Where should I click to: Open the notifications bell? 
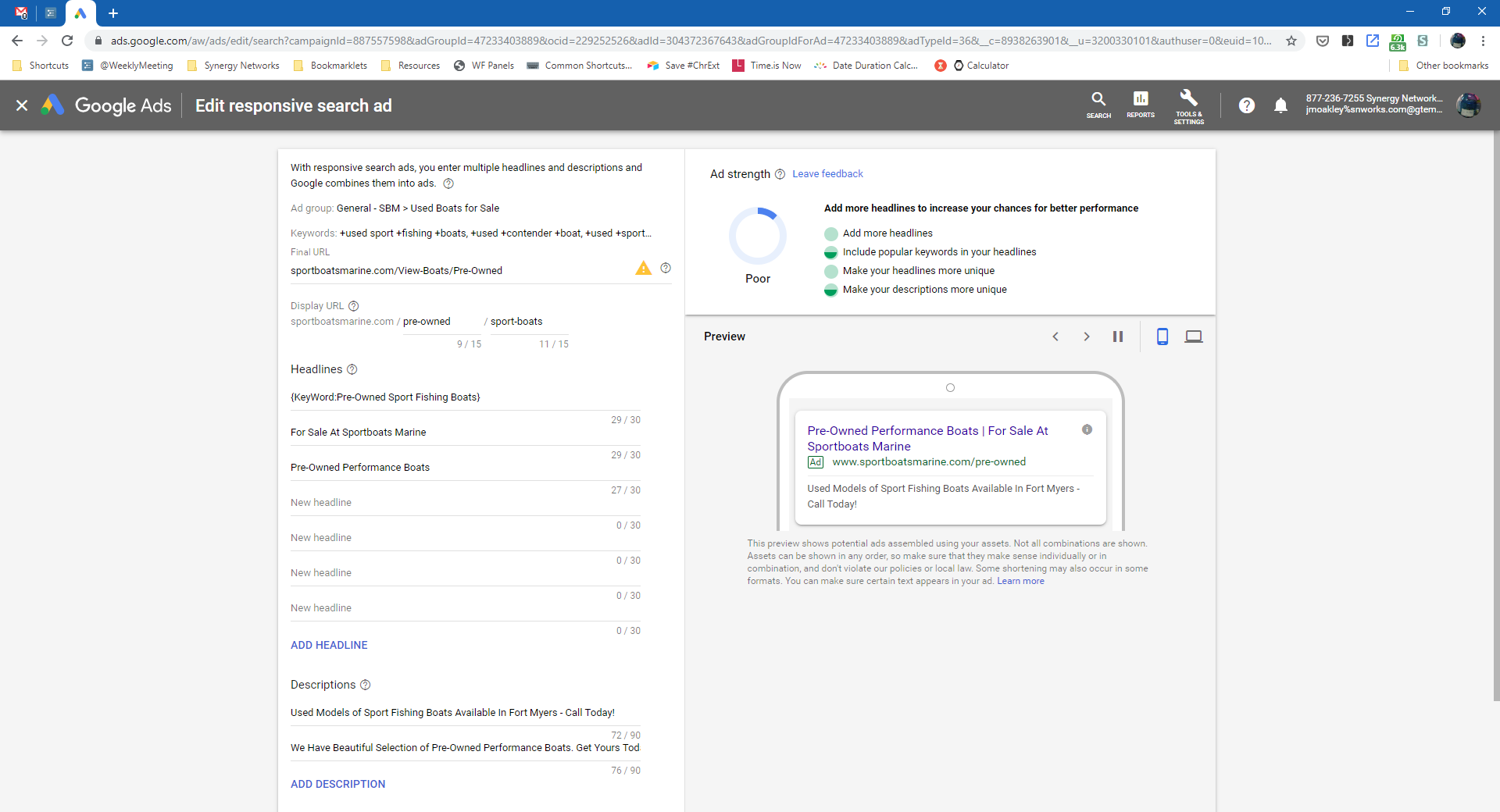1280,105
